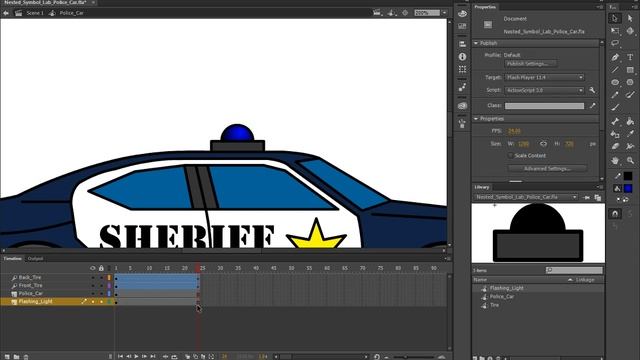Toggle lock all layers padlock icon
The height and width of the screenshot is (360, 640).
point(101,268)
